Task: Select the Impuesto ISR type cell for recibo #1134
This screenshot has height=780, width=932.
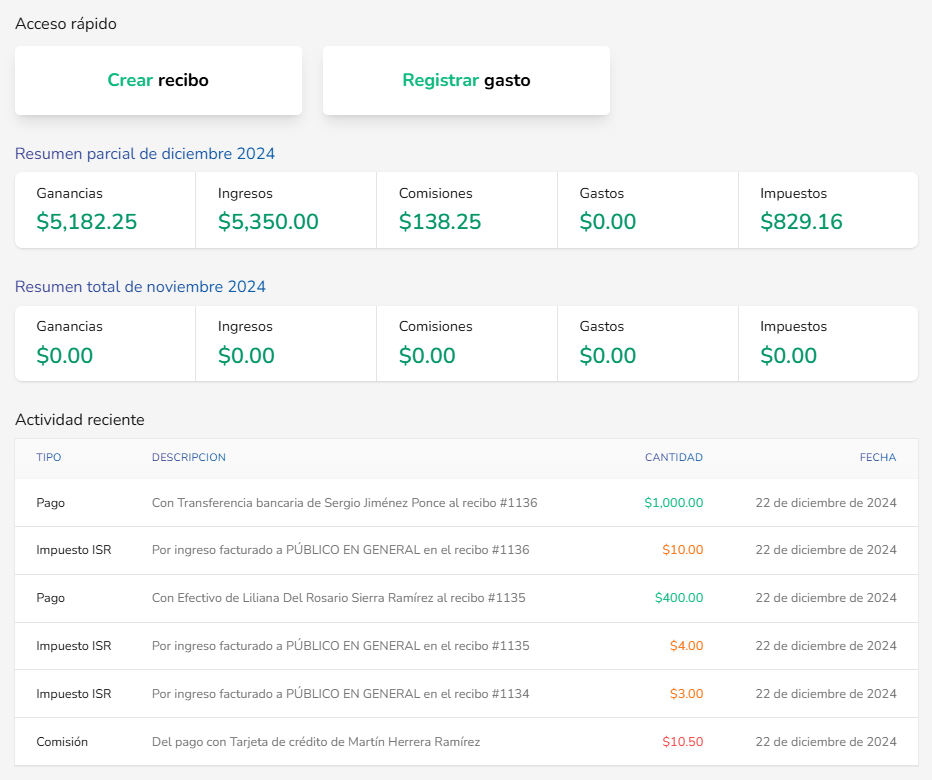Action: pyautogui.click(x=74, y=694)
